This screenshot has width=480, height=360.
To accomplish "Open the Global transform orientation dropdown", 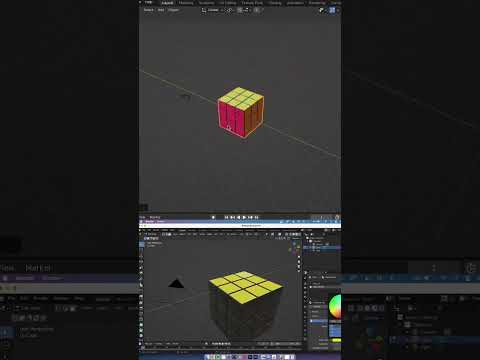I will tap(213, 10).
